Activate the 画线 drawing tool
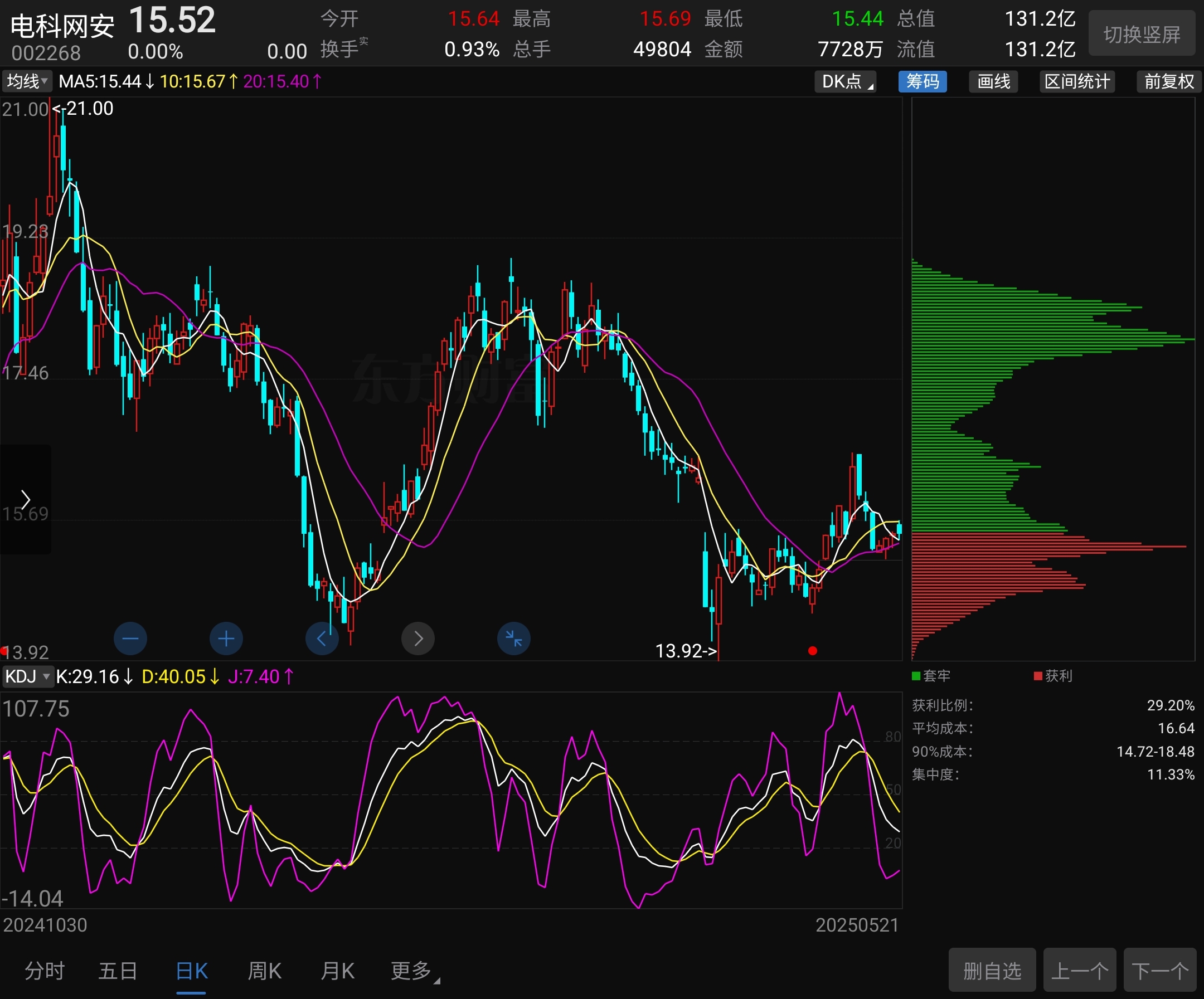 (994, 81)
